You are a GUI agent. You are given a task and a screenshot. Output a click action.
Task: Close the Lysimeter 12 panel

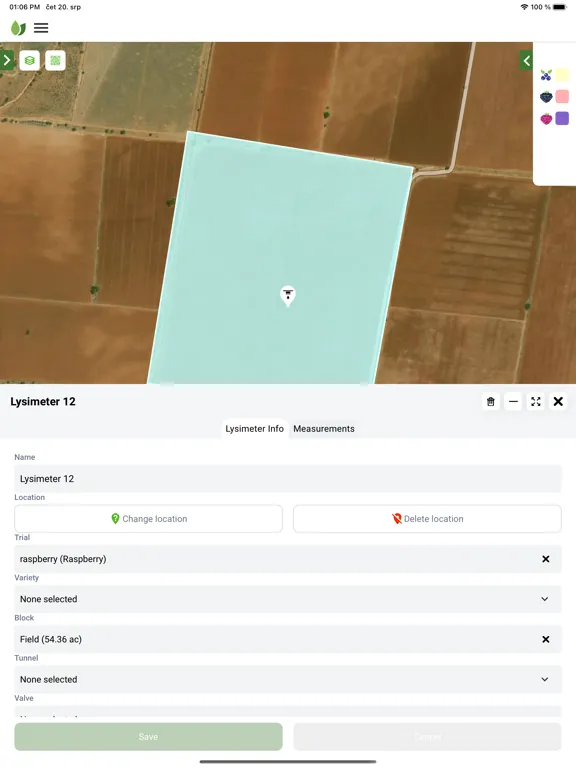[x=558, y=402]
